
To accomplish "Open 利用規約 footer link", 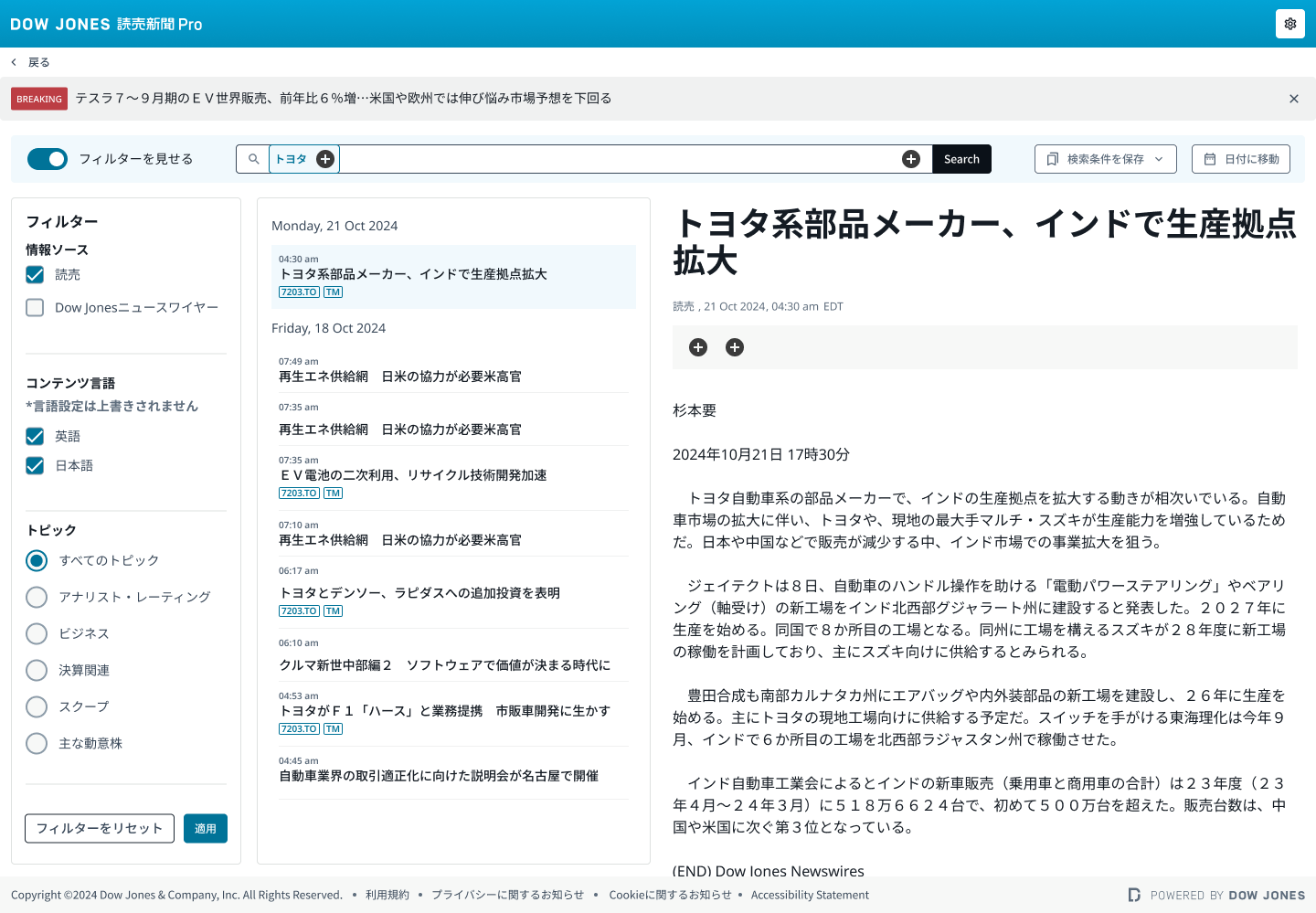I will [387, 895].
